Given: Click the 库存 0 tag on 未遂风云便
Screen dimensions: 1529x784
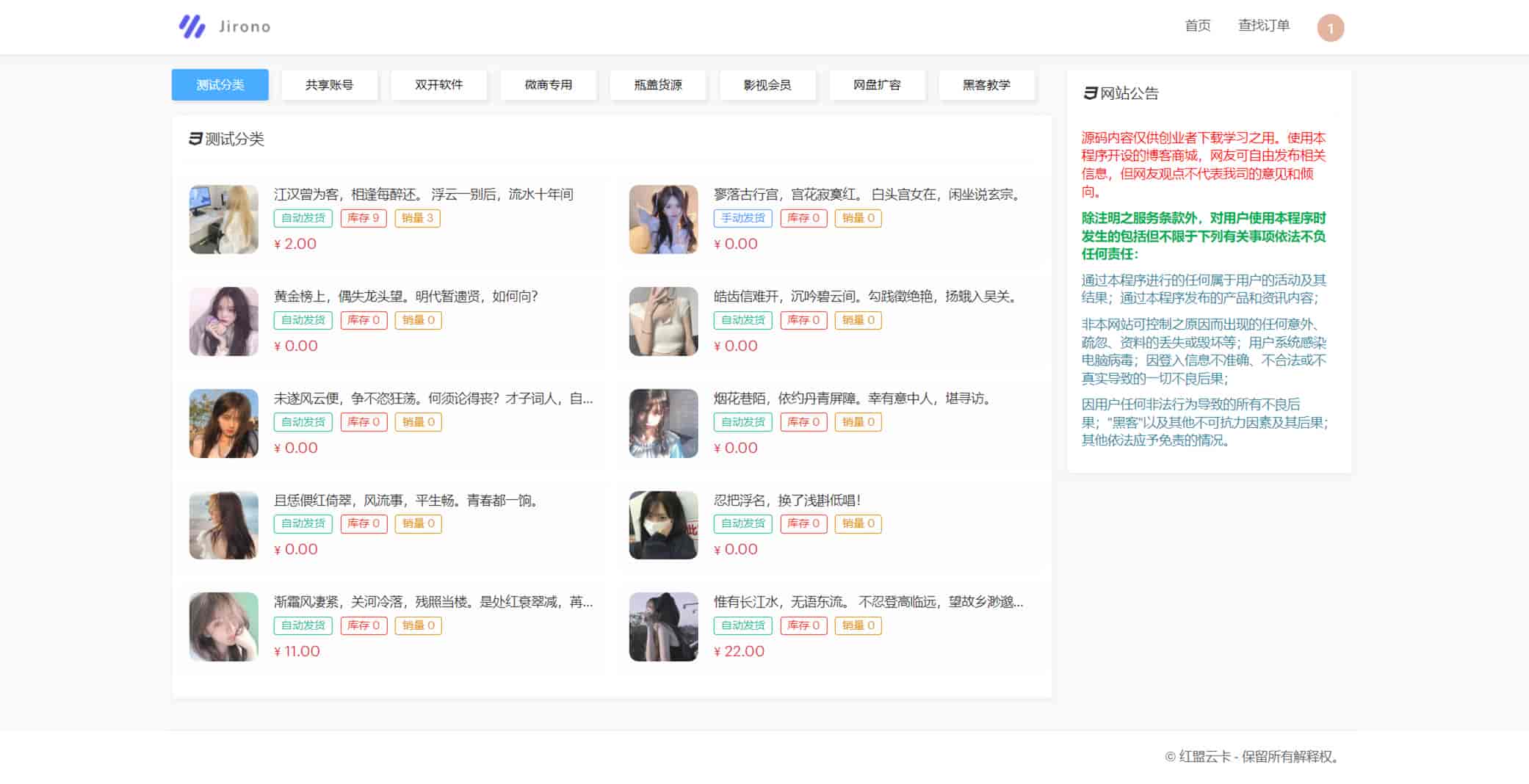Looking at the screenshot, I should 364,422.
